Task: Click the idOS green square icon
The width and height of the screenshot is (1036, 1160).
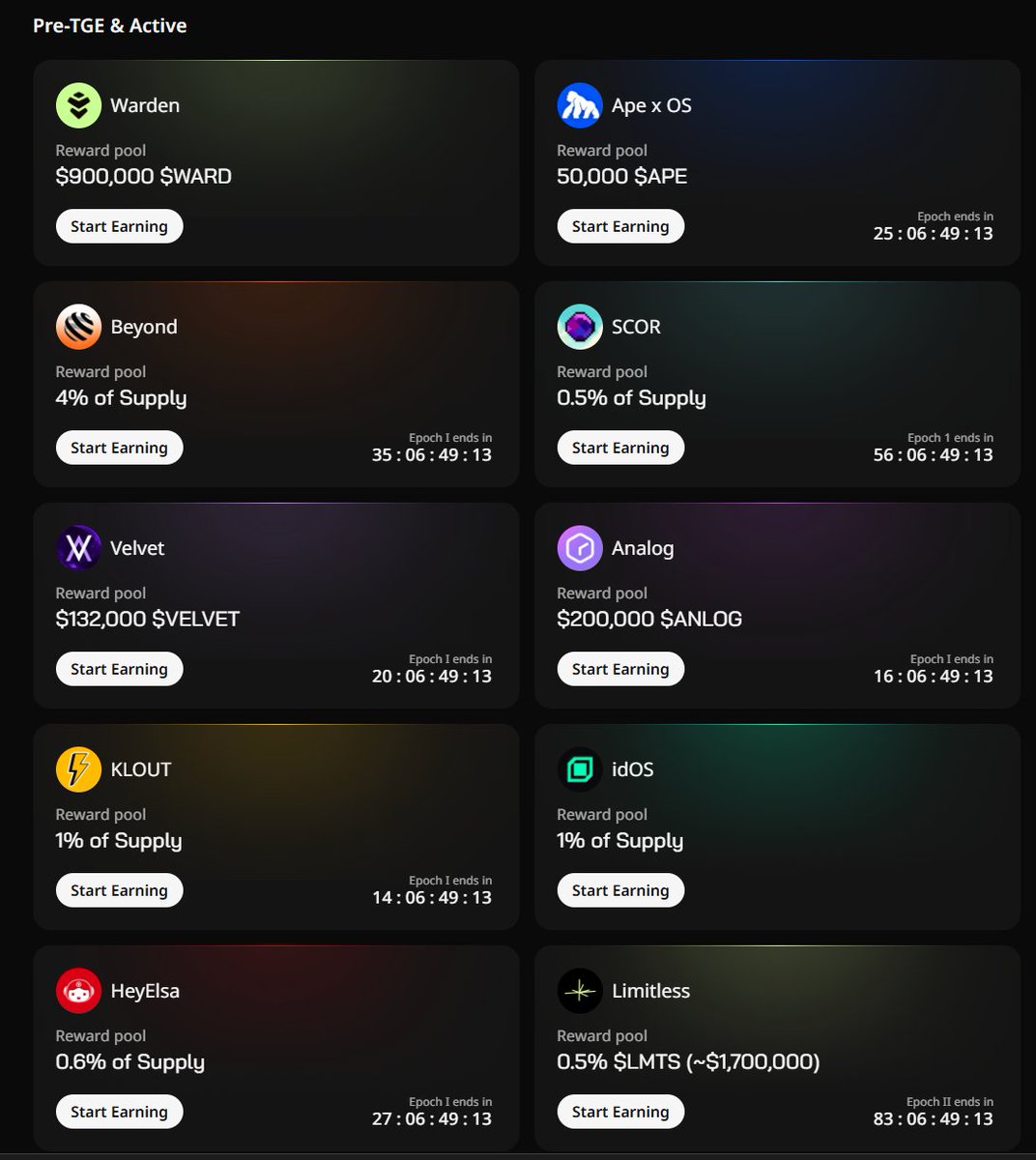Action: pos(580,769)
